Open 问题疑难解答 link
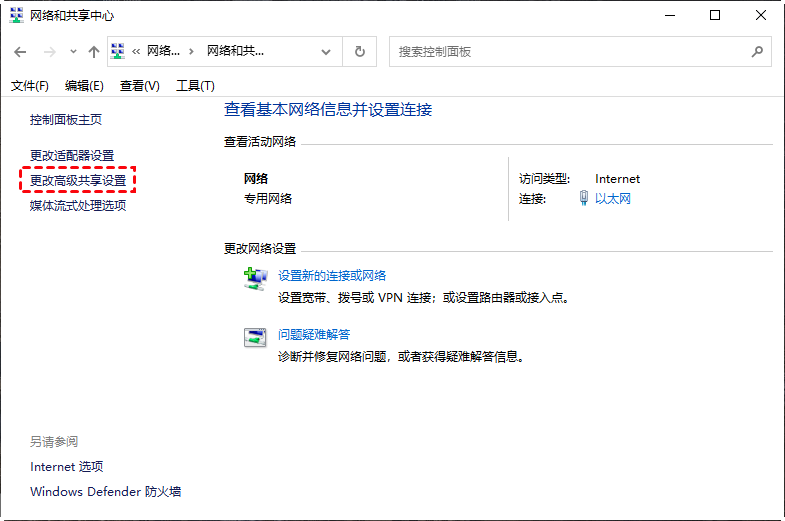Image resolution: width=785 pixels, height=521 pixels. coord(314,334)
